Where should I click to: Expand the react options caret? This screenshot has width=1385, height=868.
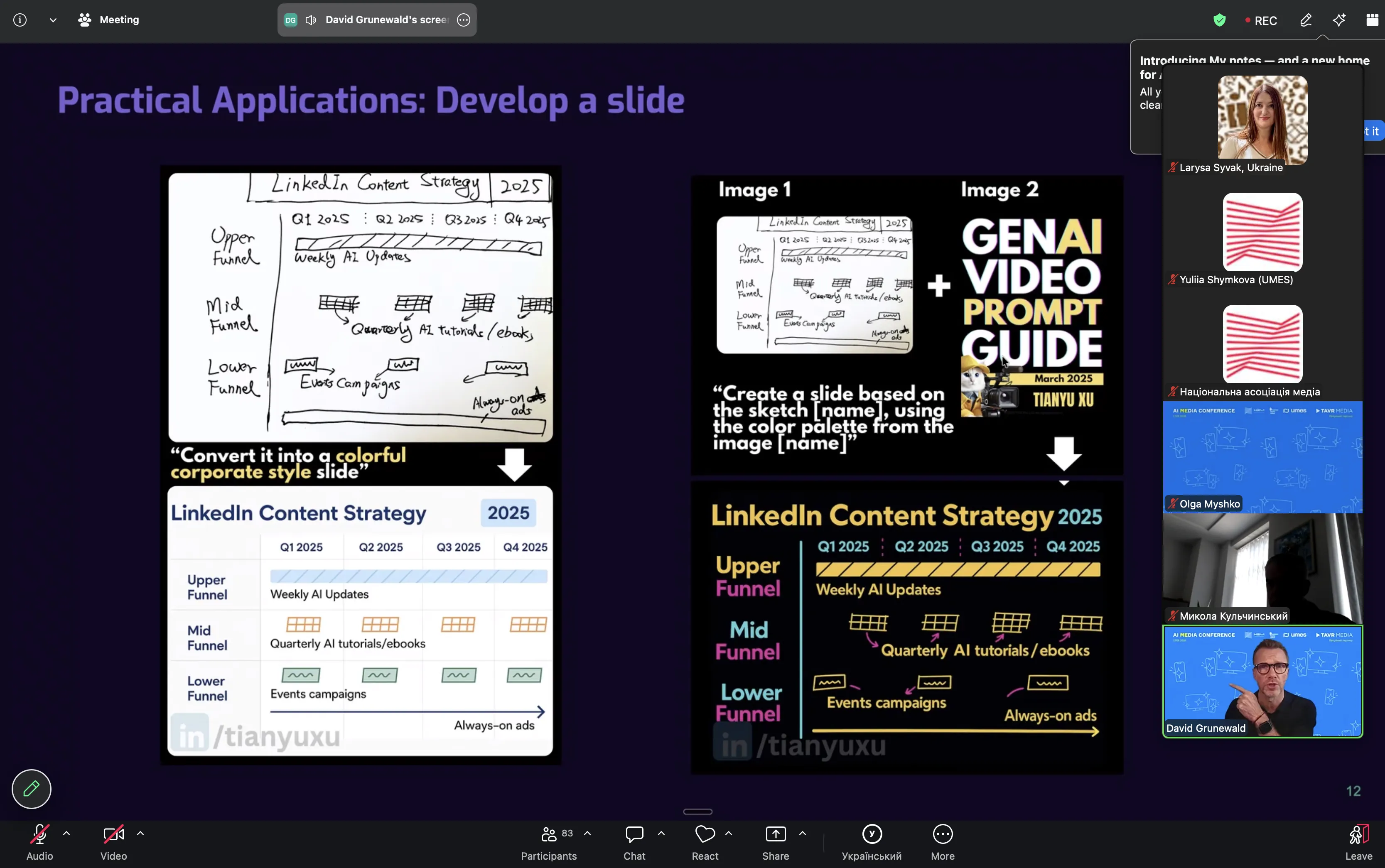(x=729, y=833)
